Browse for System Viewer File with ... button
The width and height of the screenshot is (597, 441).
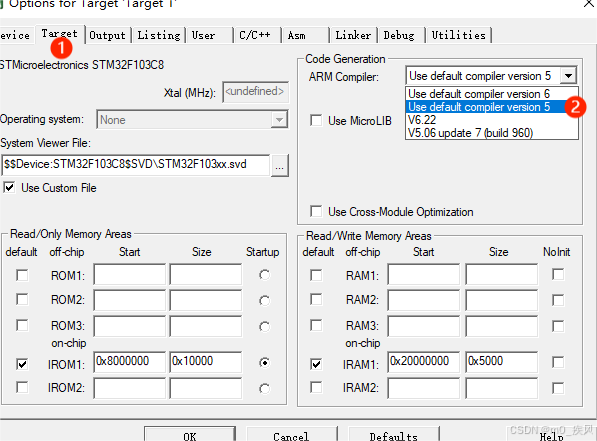(x=279, y=165)
